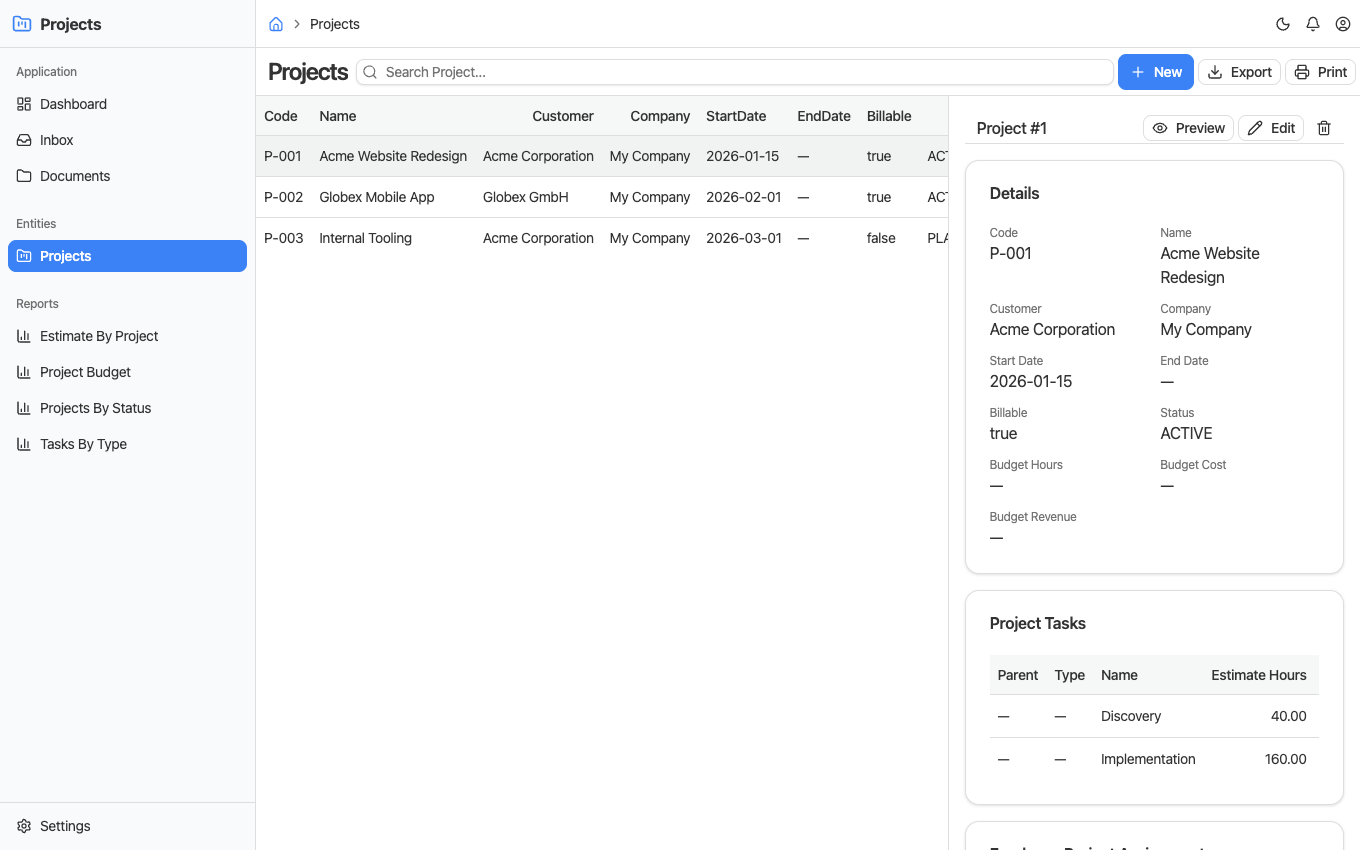Select the Globex Mobile App row
The height and width of the screenshot is (850, 1360).
coord(602,197)
